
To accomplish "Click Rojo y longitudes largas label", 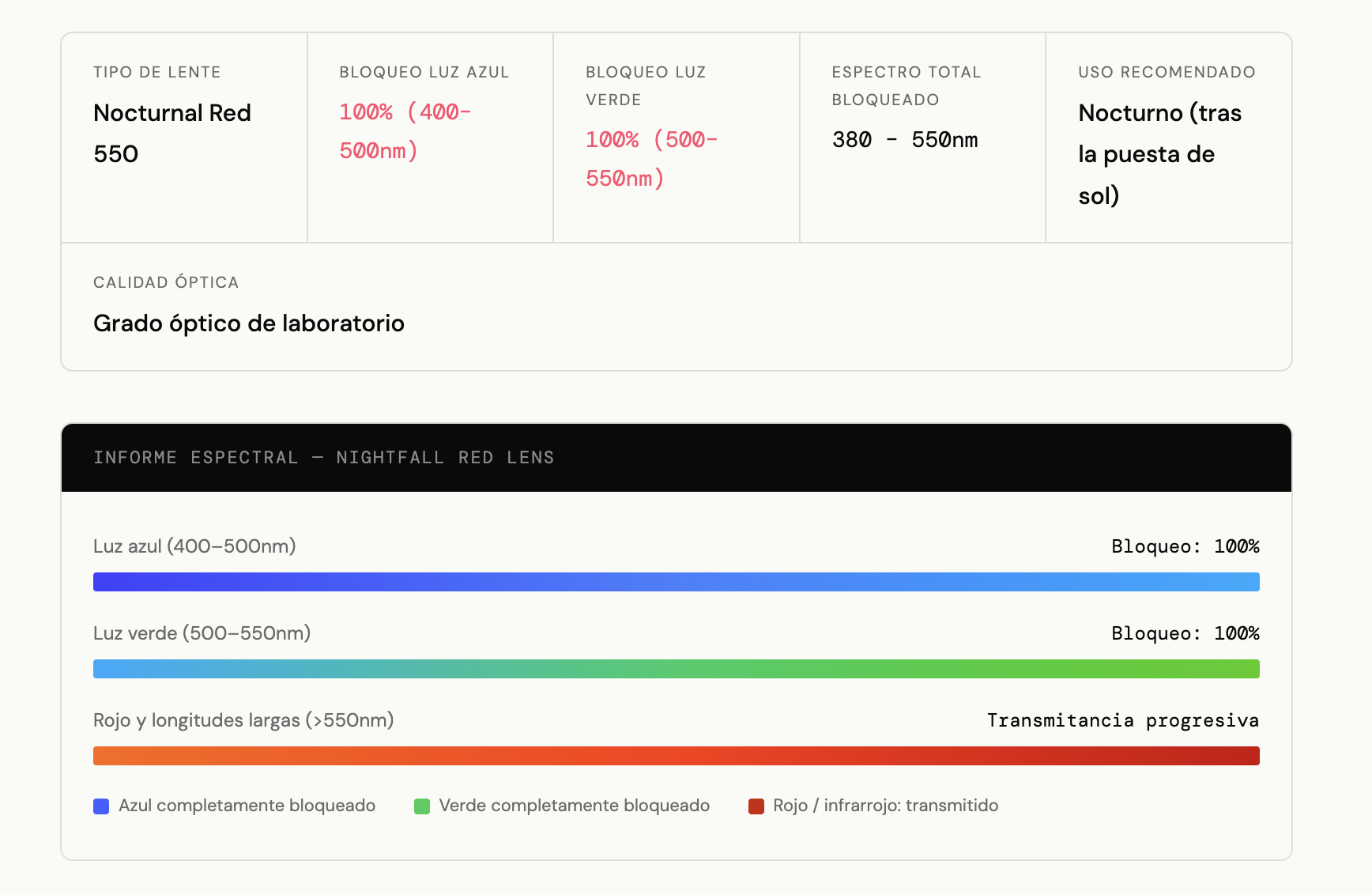I will click(x=243, y=720).
